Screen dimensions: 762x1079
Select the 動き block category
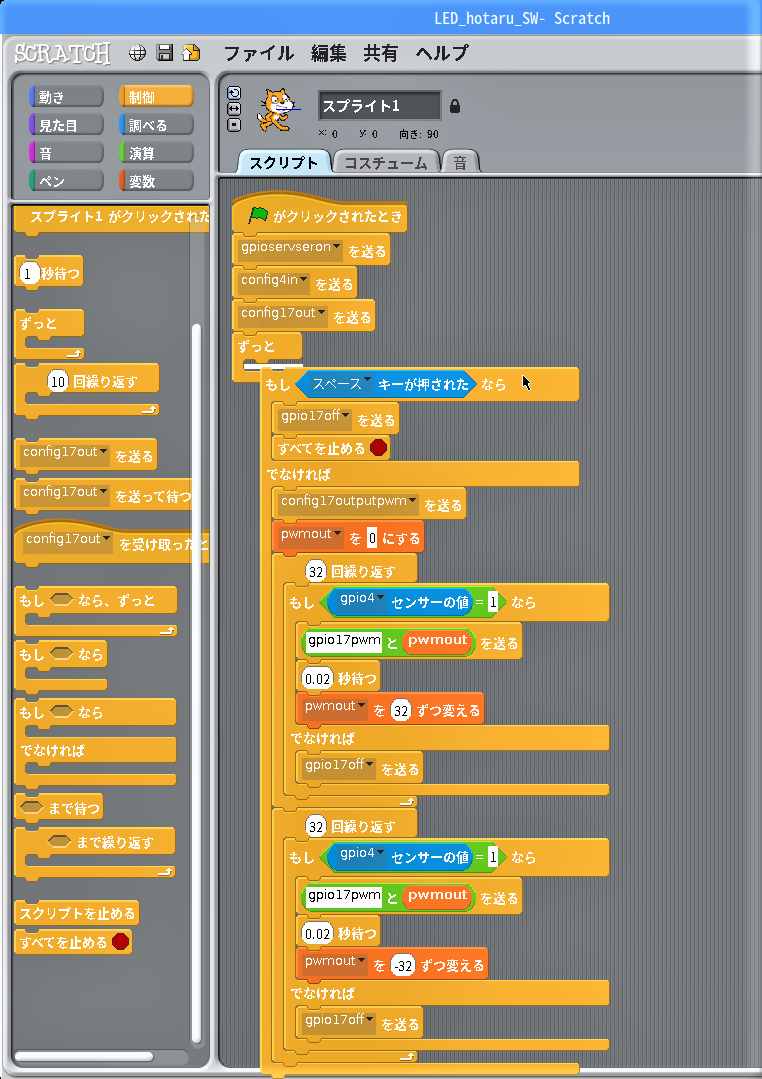(66, 97)
